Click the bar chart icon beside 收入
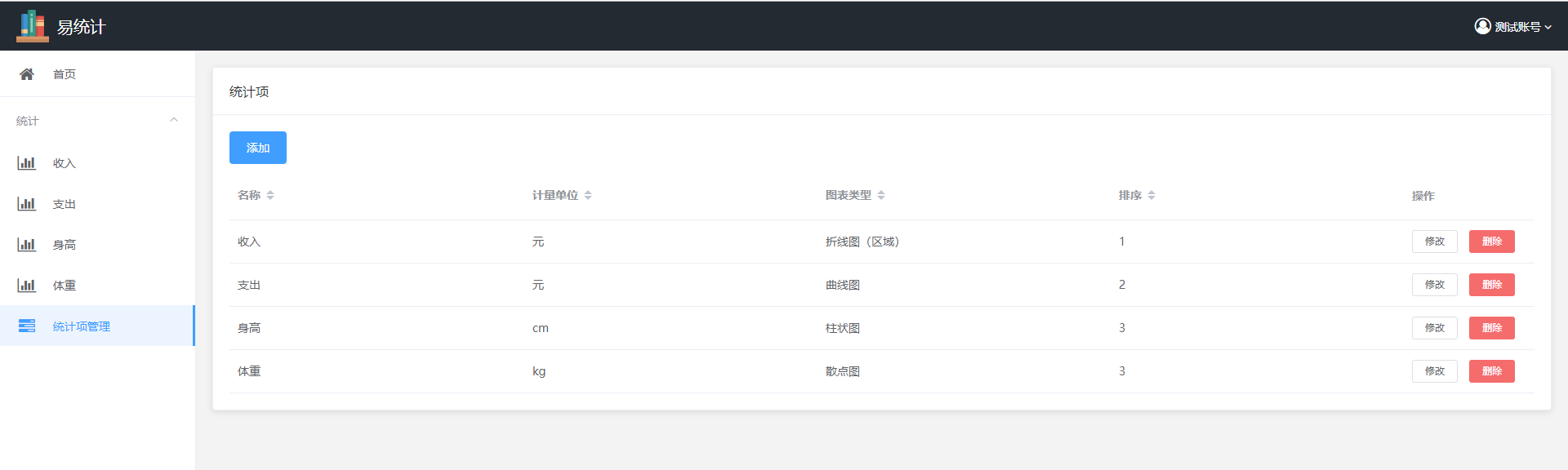The height and width of the screenshot is (470, 1568). [x=27, y=163]
